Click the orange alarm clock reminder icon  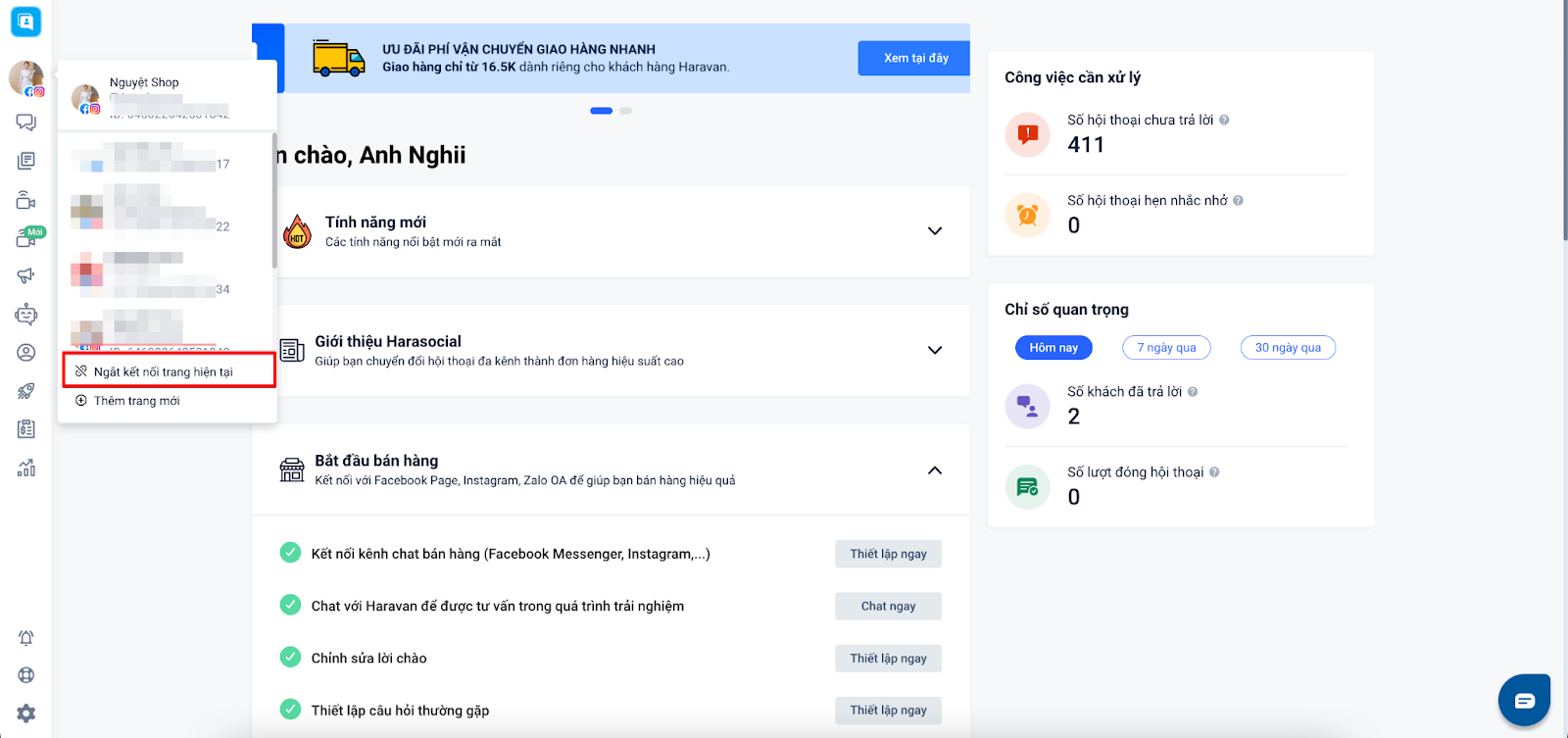1028,215
